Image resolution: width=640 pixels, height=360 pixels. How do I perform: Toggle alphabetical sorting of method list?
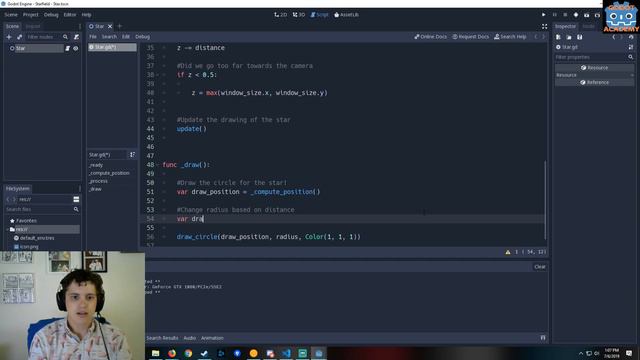132,155
